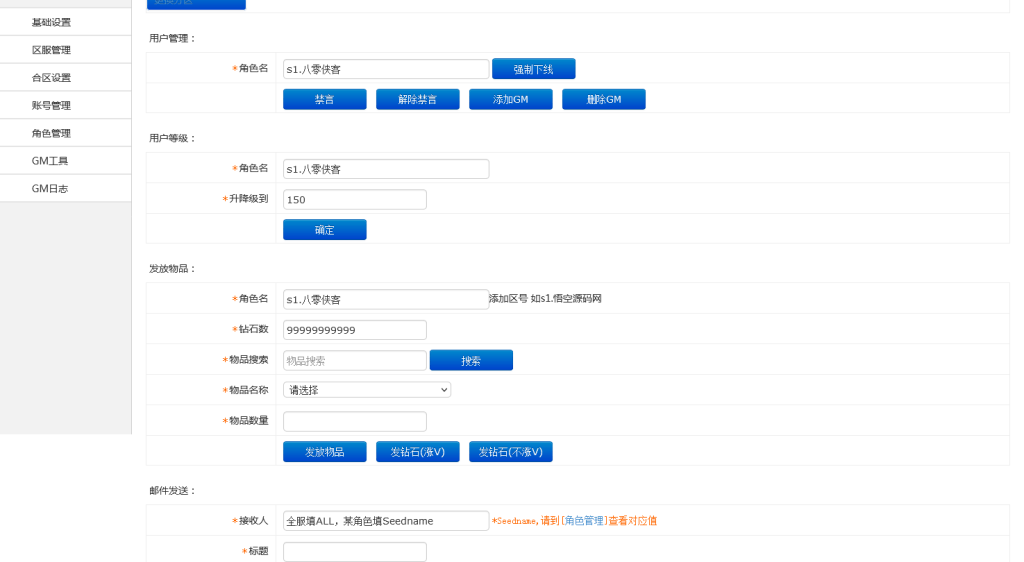Open the [角色管理] link in Seedname hint
This screenshot has width=1024, height=562.
(x=584, y=521)
